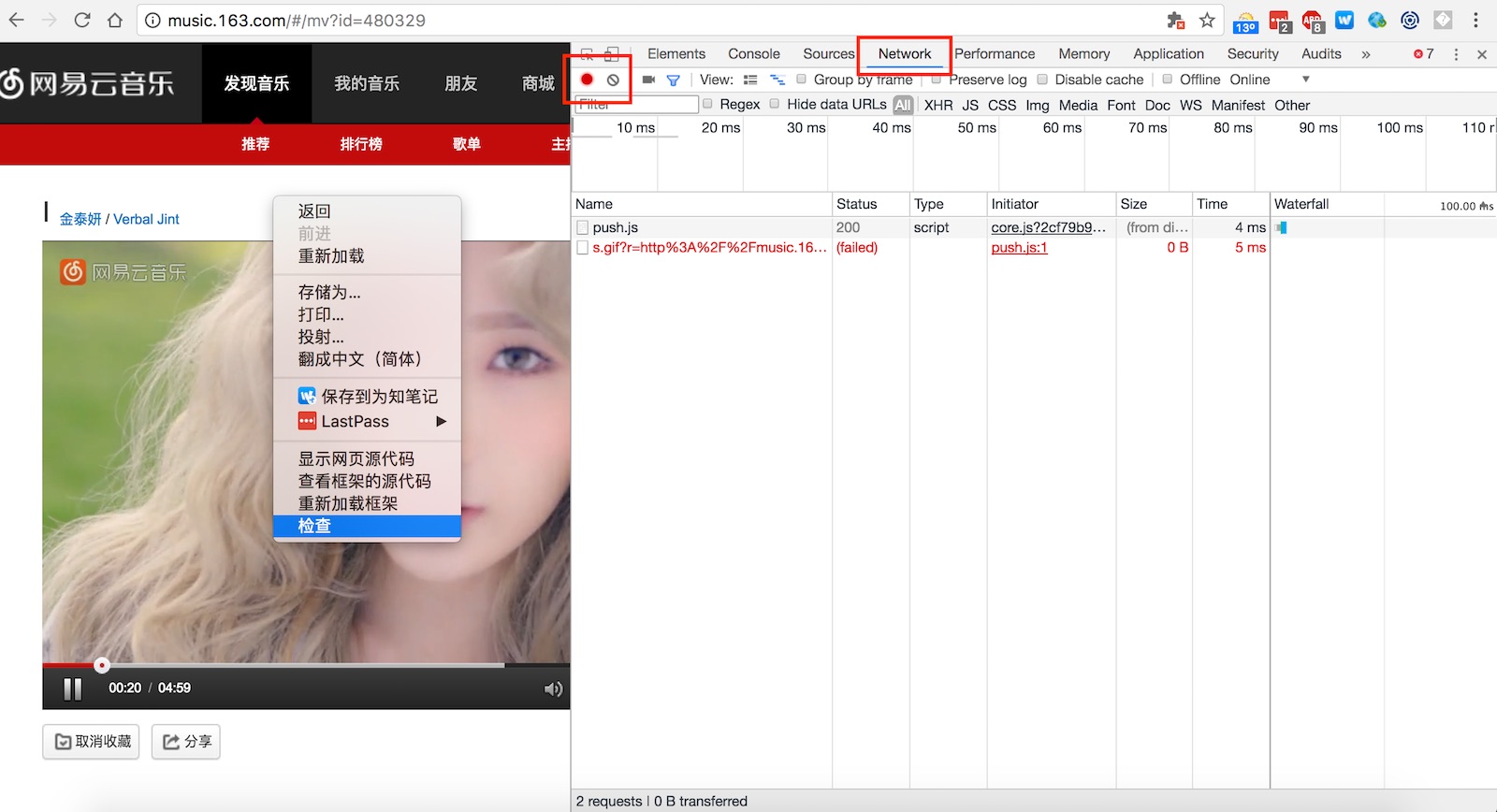Check the Disable cache checkbox
Viewport: 1497px width, 812px height.
(x=1042, y=80)
